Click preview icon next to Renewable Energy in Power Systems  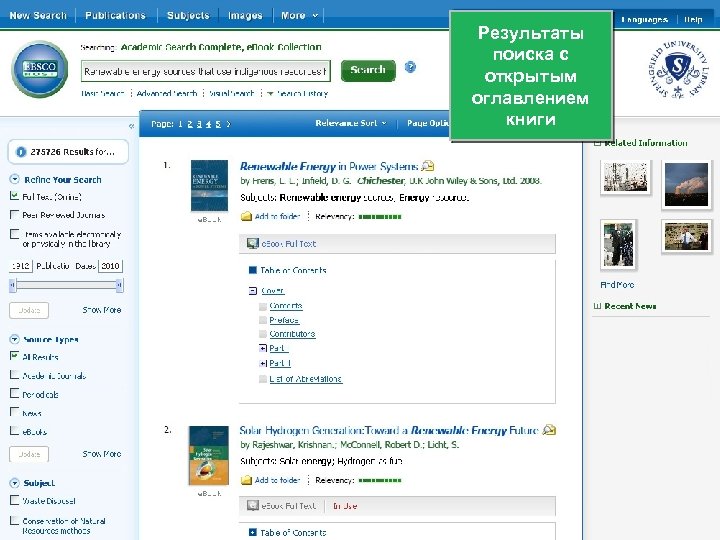(428, 166)
